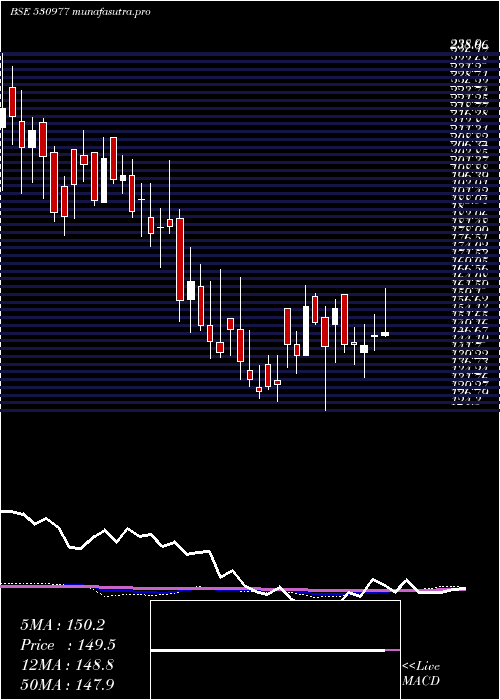Click the '<<Live MACD' label

click(421, 674)
